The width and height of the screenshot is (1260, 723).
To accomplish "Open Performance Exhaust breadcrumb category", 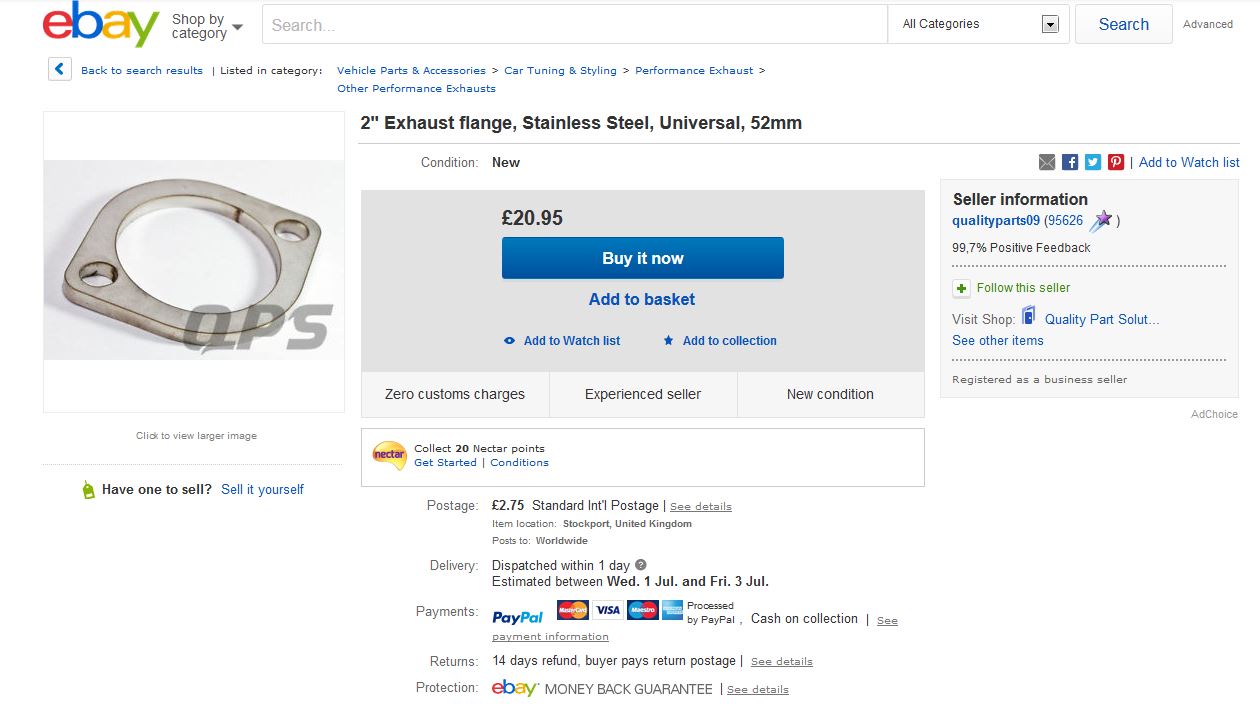I will pos(694,71).
